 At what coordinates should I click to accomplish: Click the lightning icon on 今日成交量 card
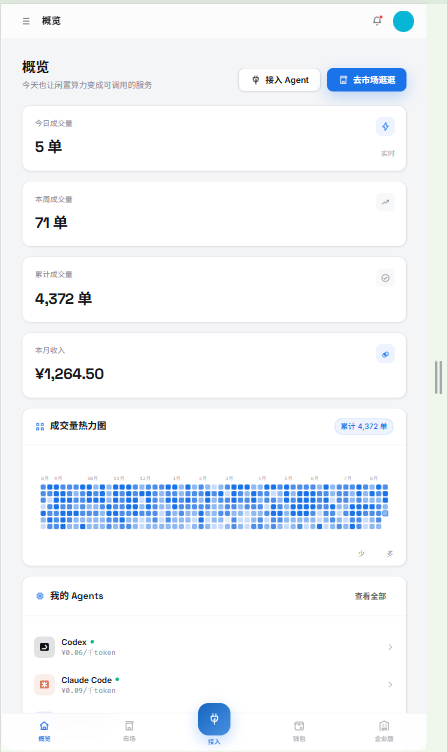tap(385, 127)
